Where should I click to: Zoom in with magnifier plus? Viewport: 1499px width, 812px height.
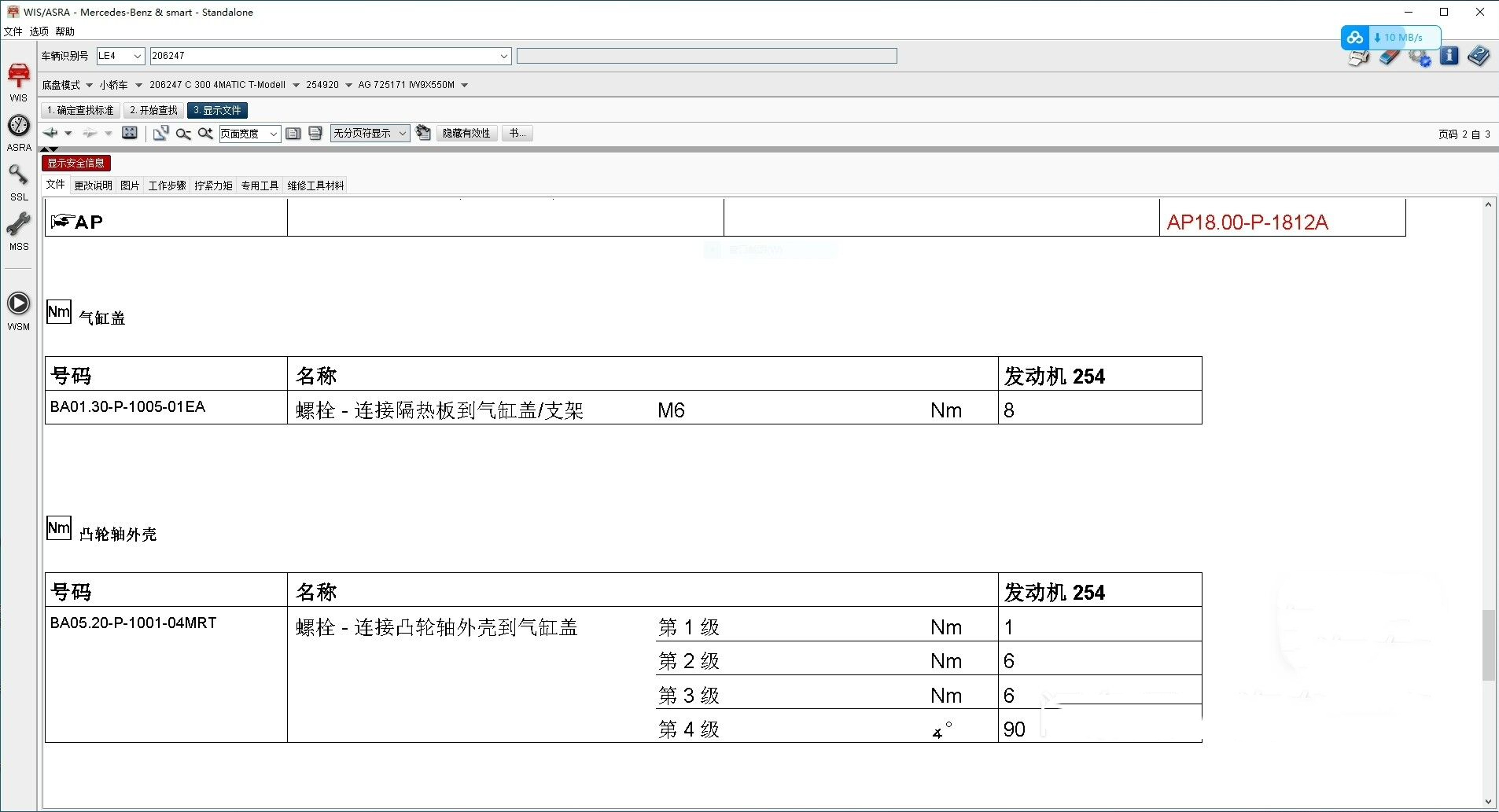coord(205,134)
